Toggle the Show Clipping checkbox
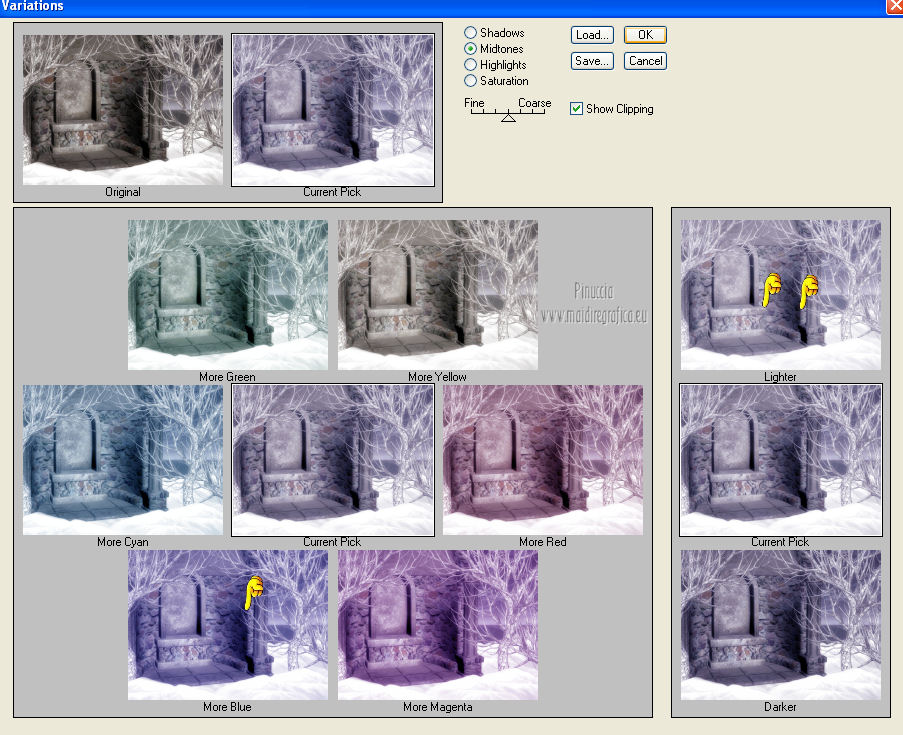 click(x=576, y=109)
